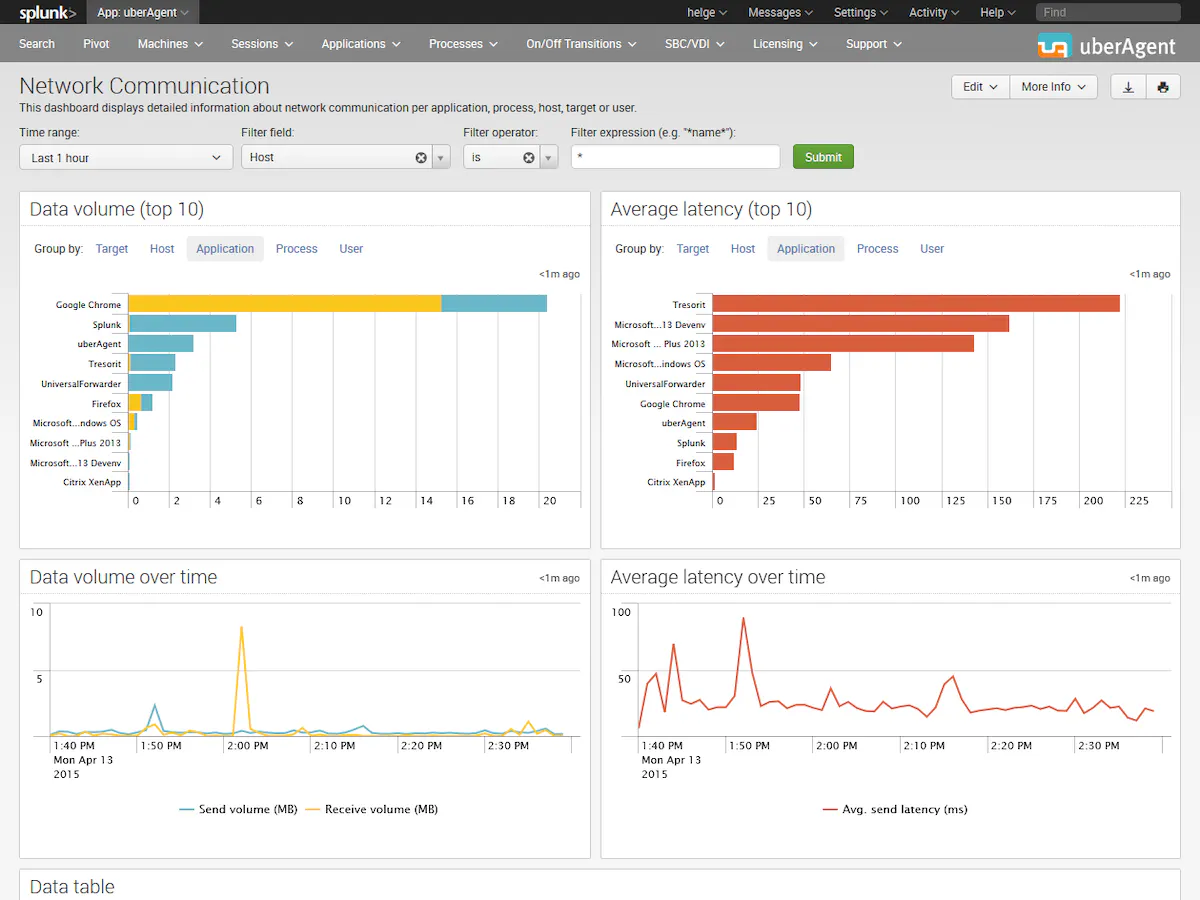The width and height of the screenshot is (1200, 900).
Task: Clear the Host filter field selection
Action: point(421,157)
